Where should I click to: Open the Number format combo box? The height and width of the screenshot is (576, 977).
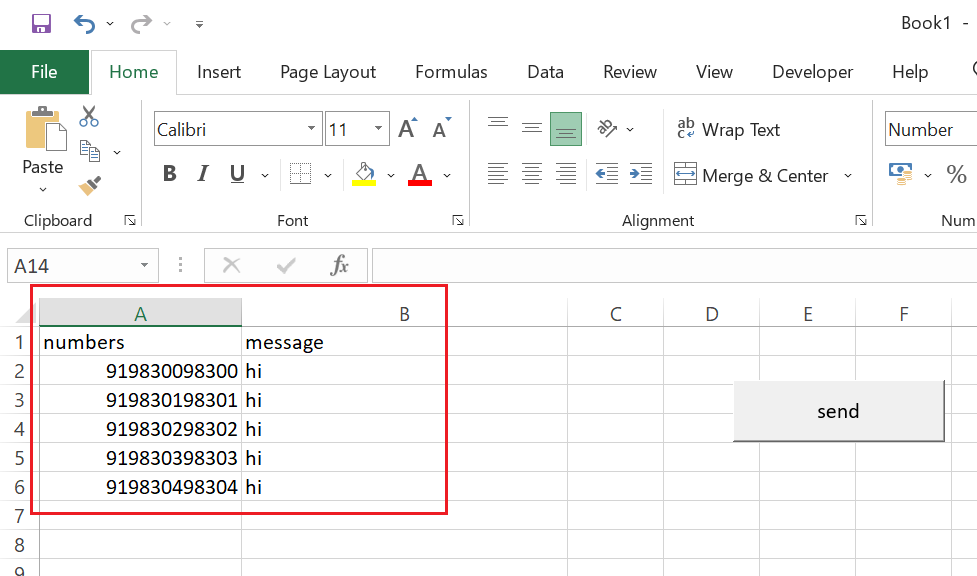click(931, 129)
